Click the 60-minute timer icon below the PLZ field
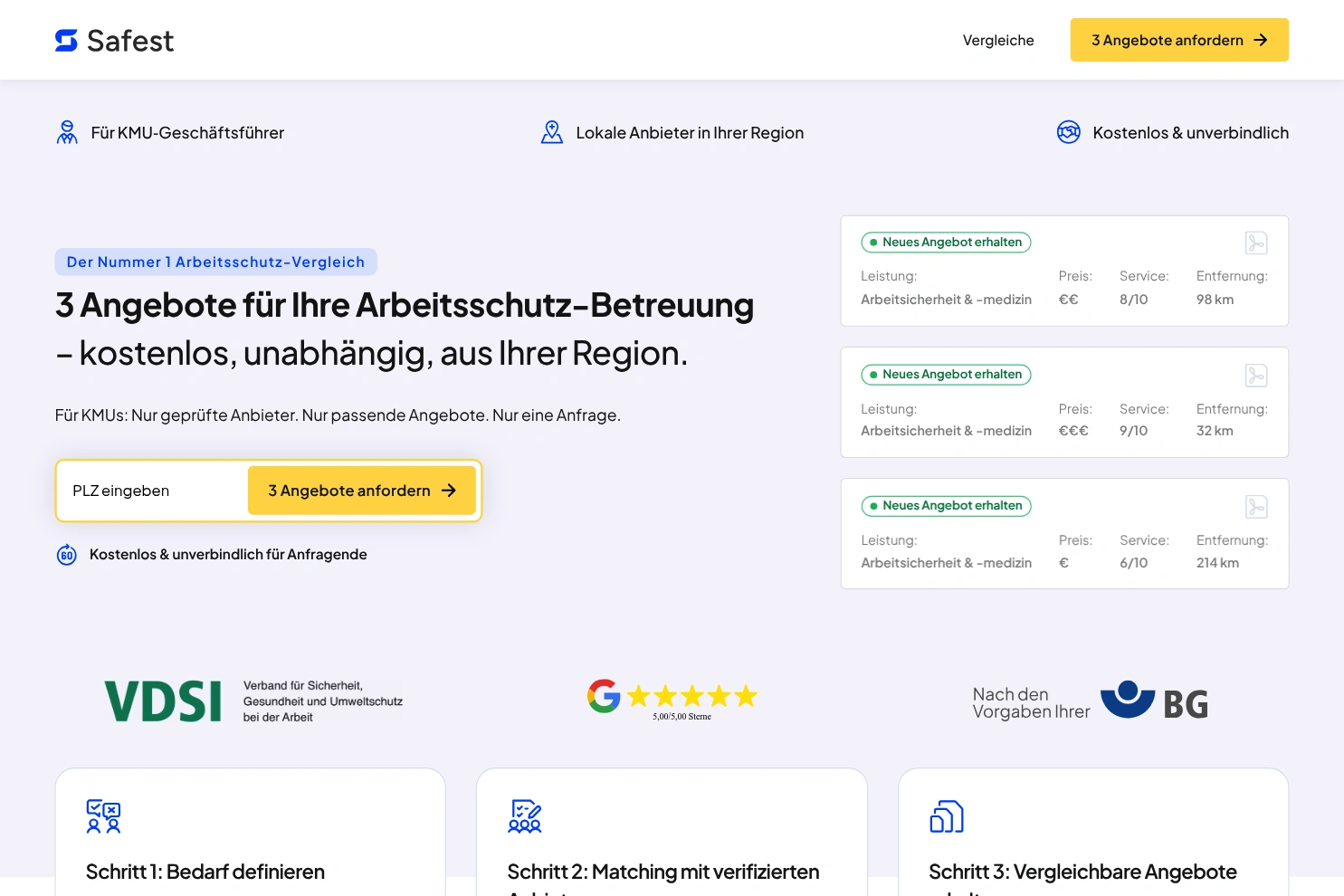Image resolution: width=1344 pixels, height=896 pixels. pyautogui.click(x=67, y=554)
